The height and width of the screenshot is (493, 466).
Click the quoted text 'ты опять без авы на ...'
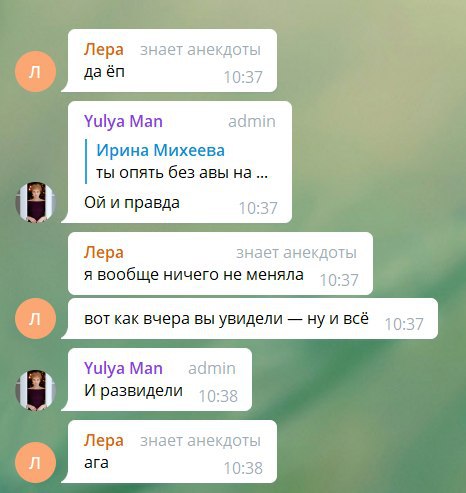(182, 173)
